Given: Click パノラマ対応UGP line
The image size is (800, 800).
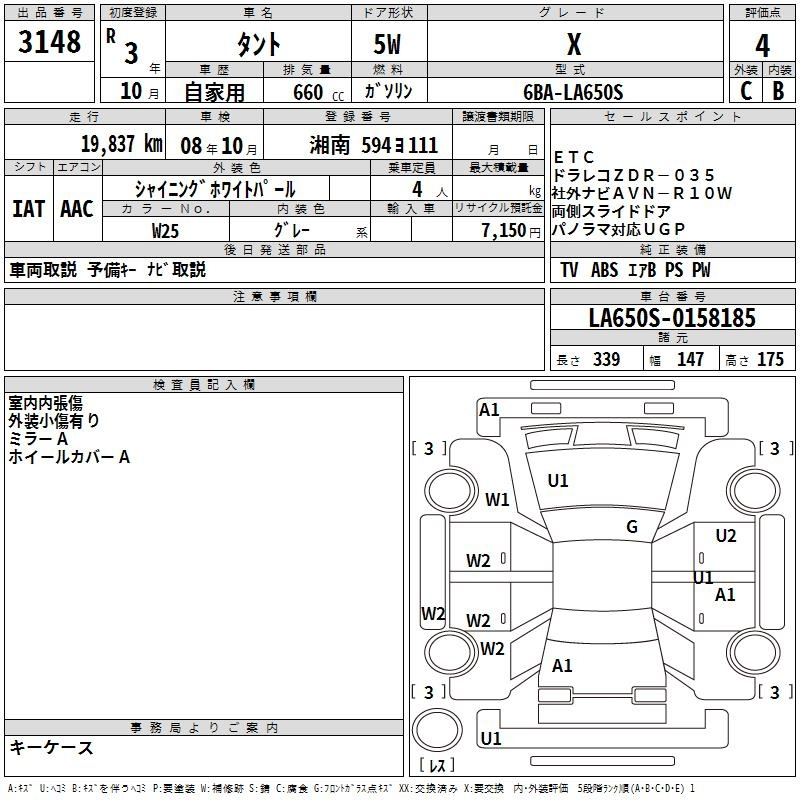Looking at the screenshot, I should [618, 229].
